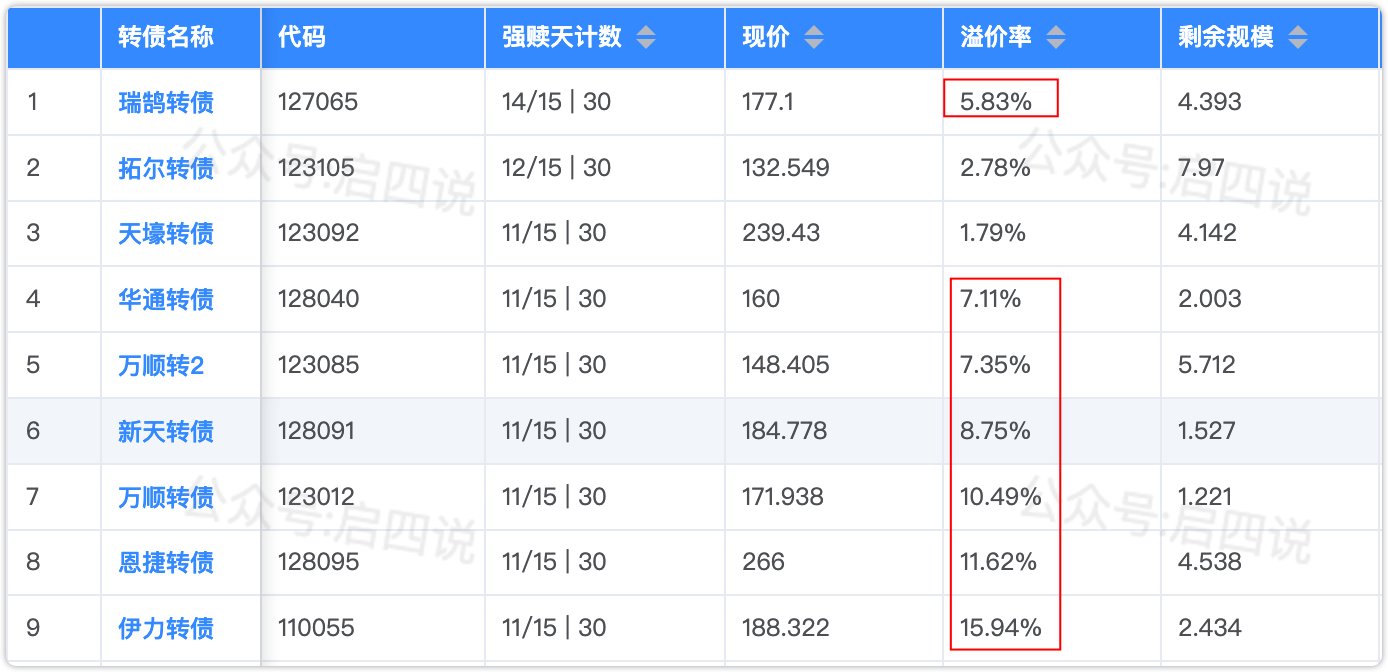Click the 5.83% premium rate cell
Screen dimensions: 1388x672
point(995,102)
